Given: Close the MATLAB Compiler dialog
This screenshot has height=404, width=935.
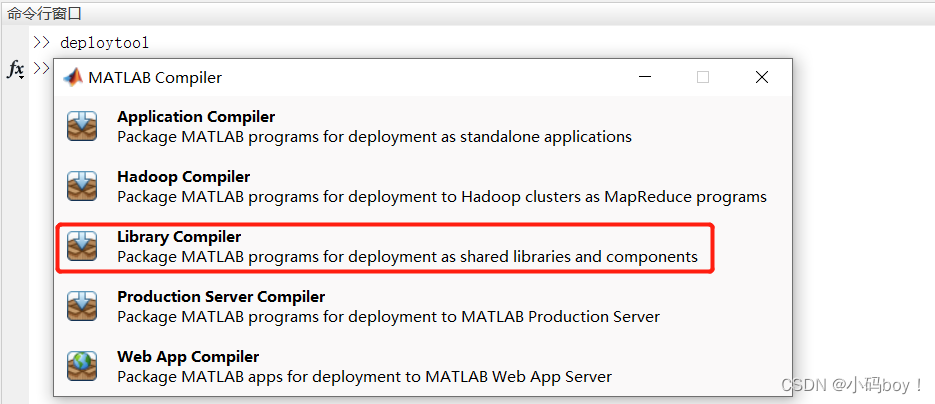Looking at the screenshot, I should point(762,77).
